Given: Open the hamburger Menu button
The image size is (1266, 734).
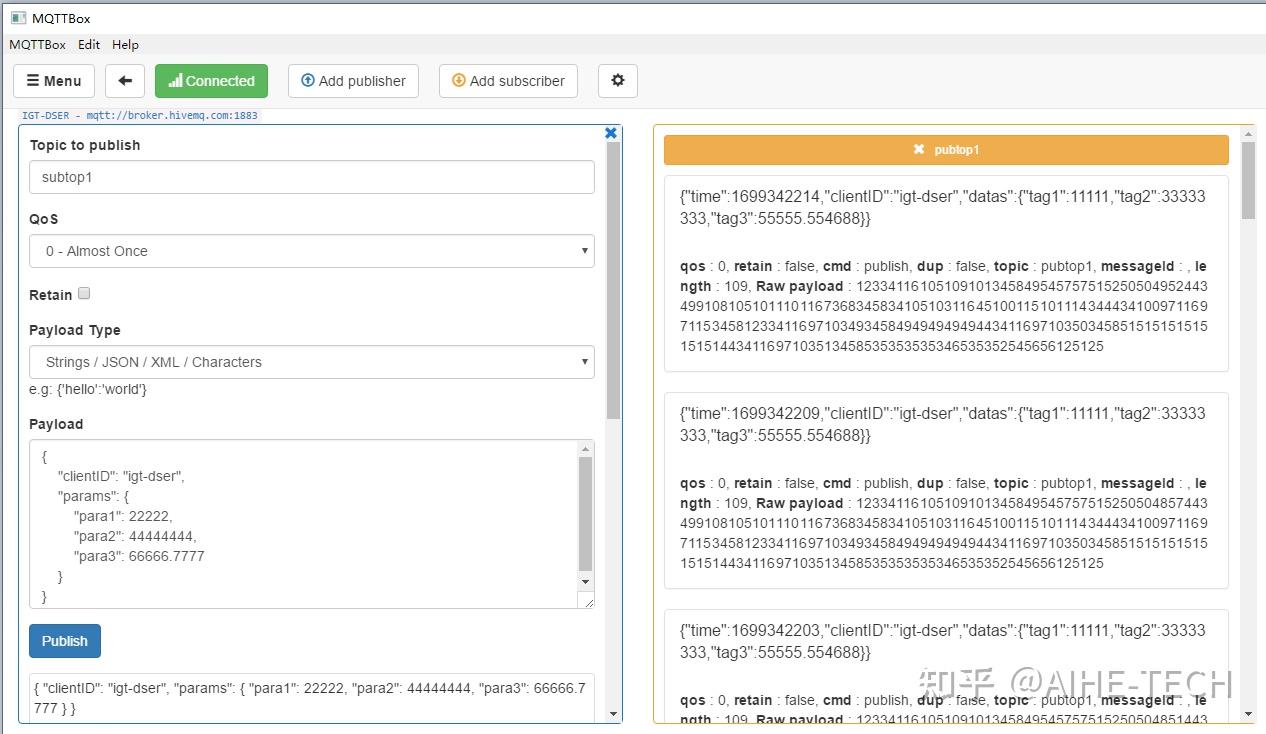Looking at the screenshot, I should click(x=54, y=81).
